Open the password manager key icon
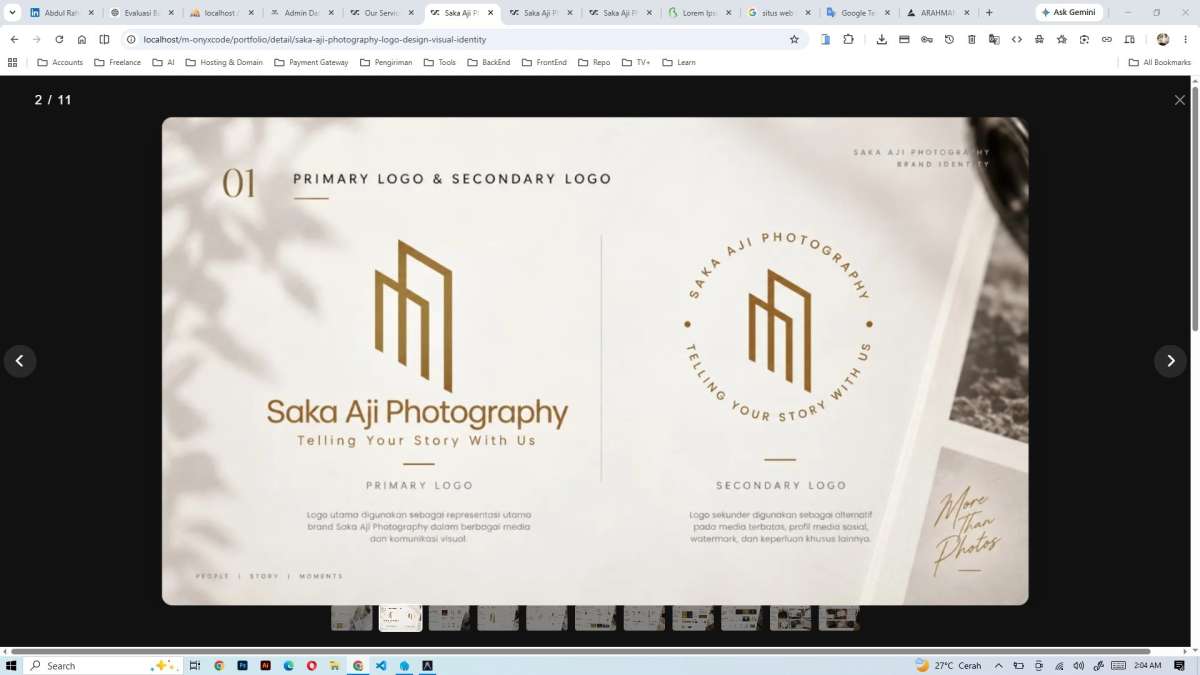1200x675 pixels. [927, 39]
